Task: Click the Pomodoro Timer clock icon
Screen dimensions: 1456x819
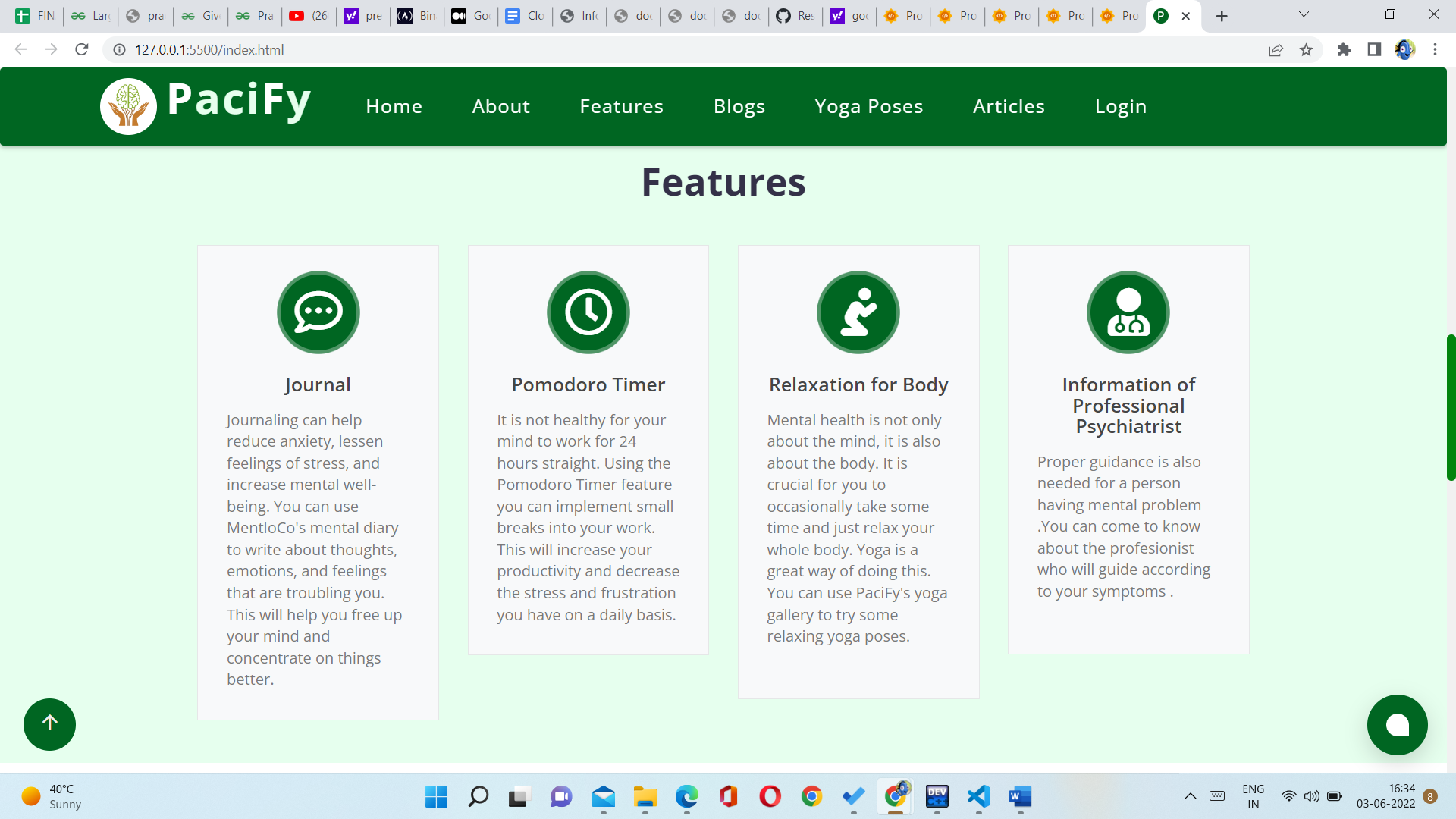Action: 588,312
